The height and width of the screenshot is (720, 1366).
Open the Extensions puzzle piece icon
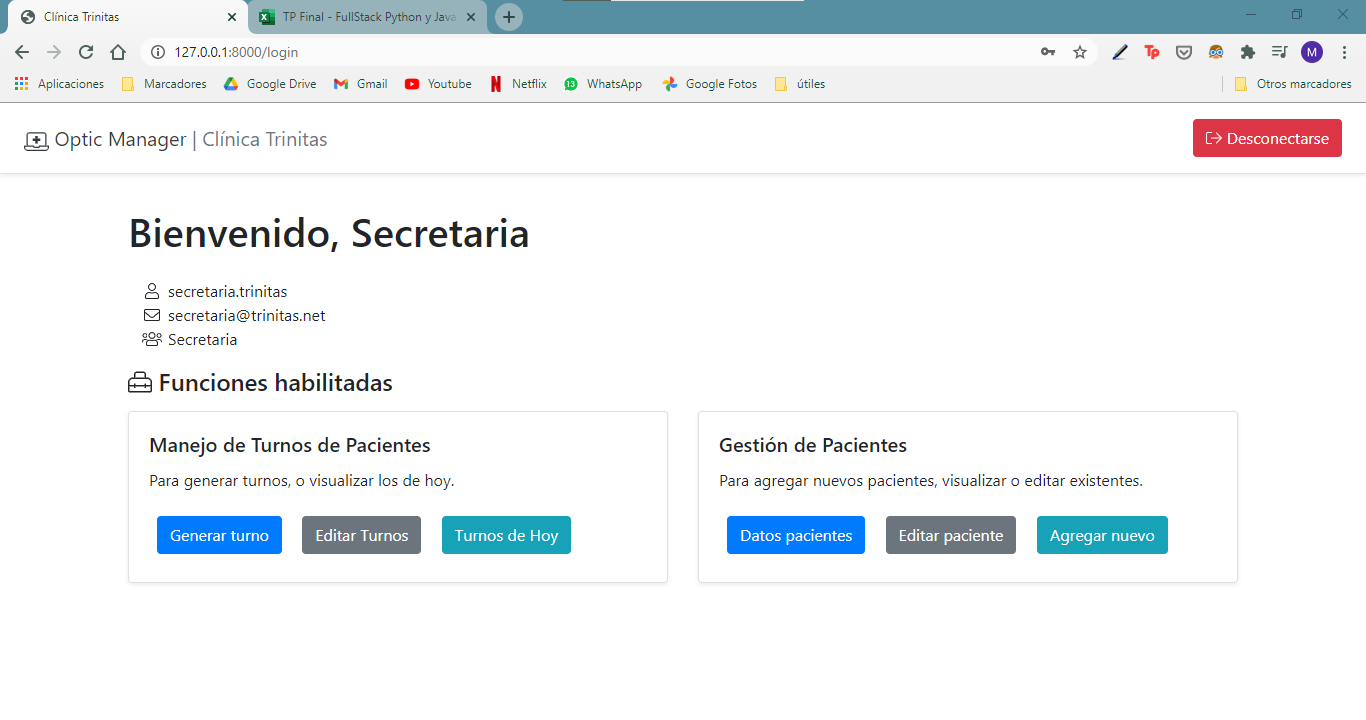tap(1248, 52)
